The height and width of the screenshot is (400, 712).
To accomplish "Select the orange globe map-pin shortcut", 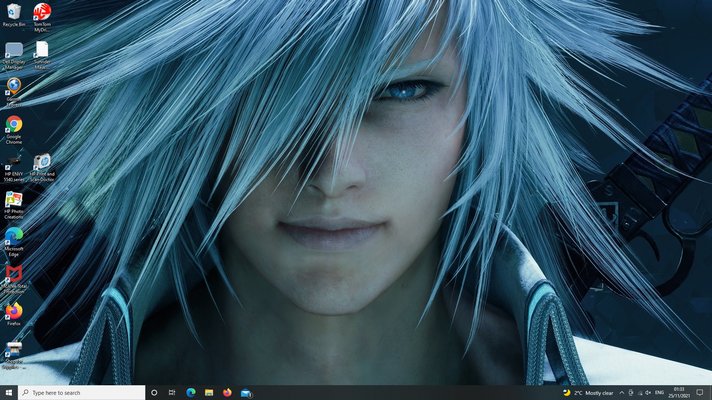I will coord(14,92).
